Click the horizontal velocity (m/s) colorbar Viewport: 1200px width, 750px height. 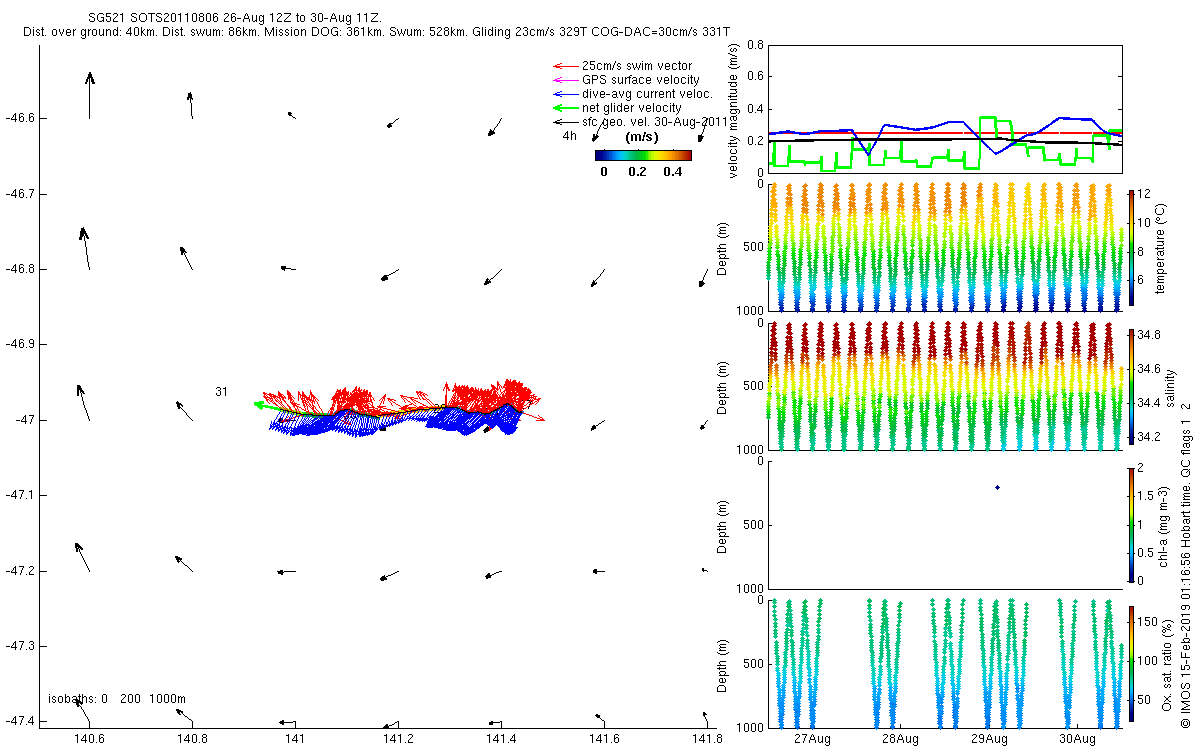coord(643,155)
